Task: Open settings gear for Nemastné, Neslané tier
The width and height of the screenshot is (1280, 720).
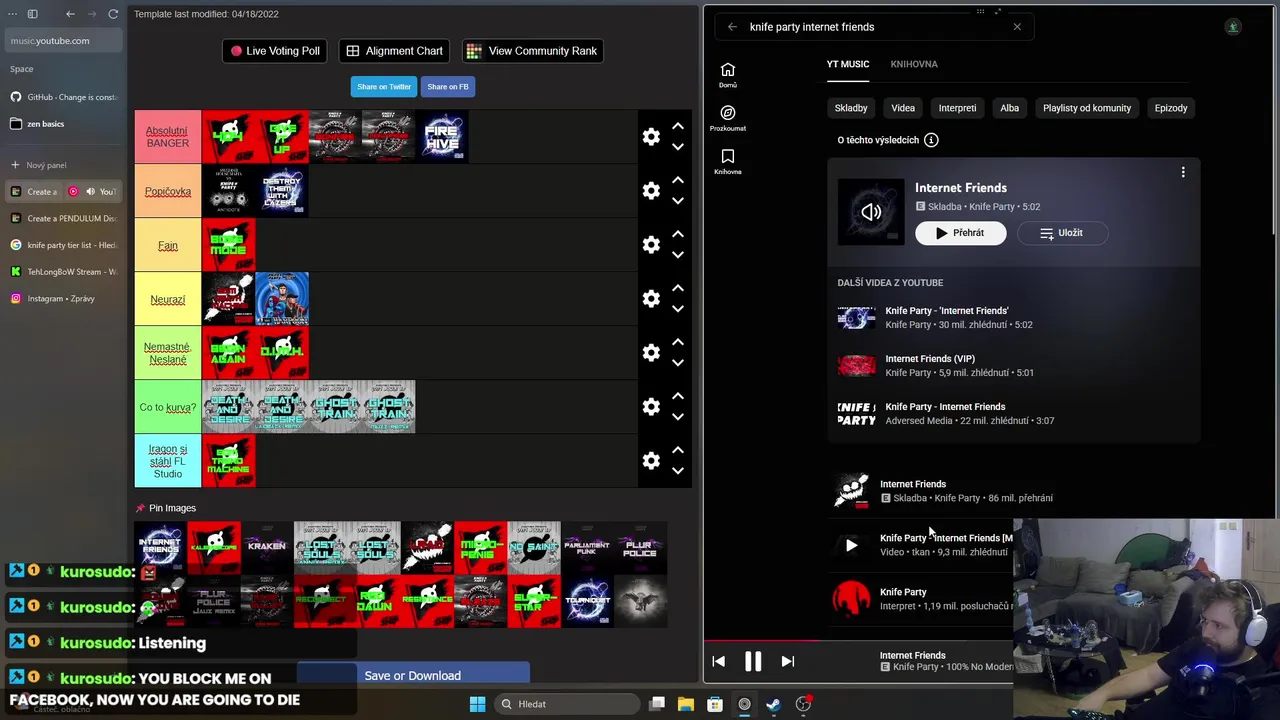Action: tap(651, 353)
